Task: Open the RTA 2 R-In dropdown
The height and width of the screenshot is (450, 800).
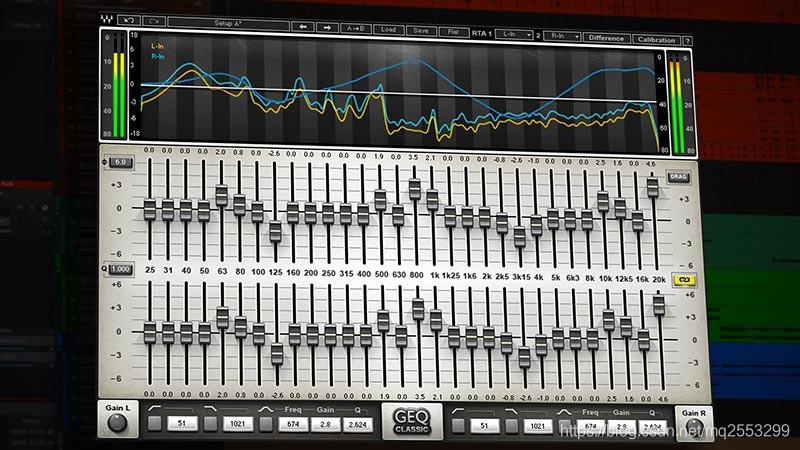Action: click(x=562, y=36)
